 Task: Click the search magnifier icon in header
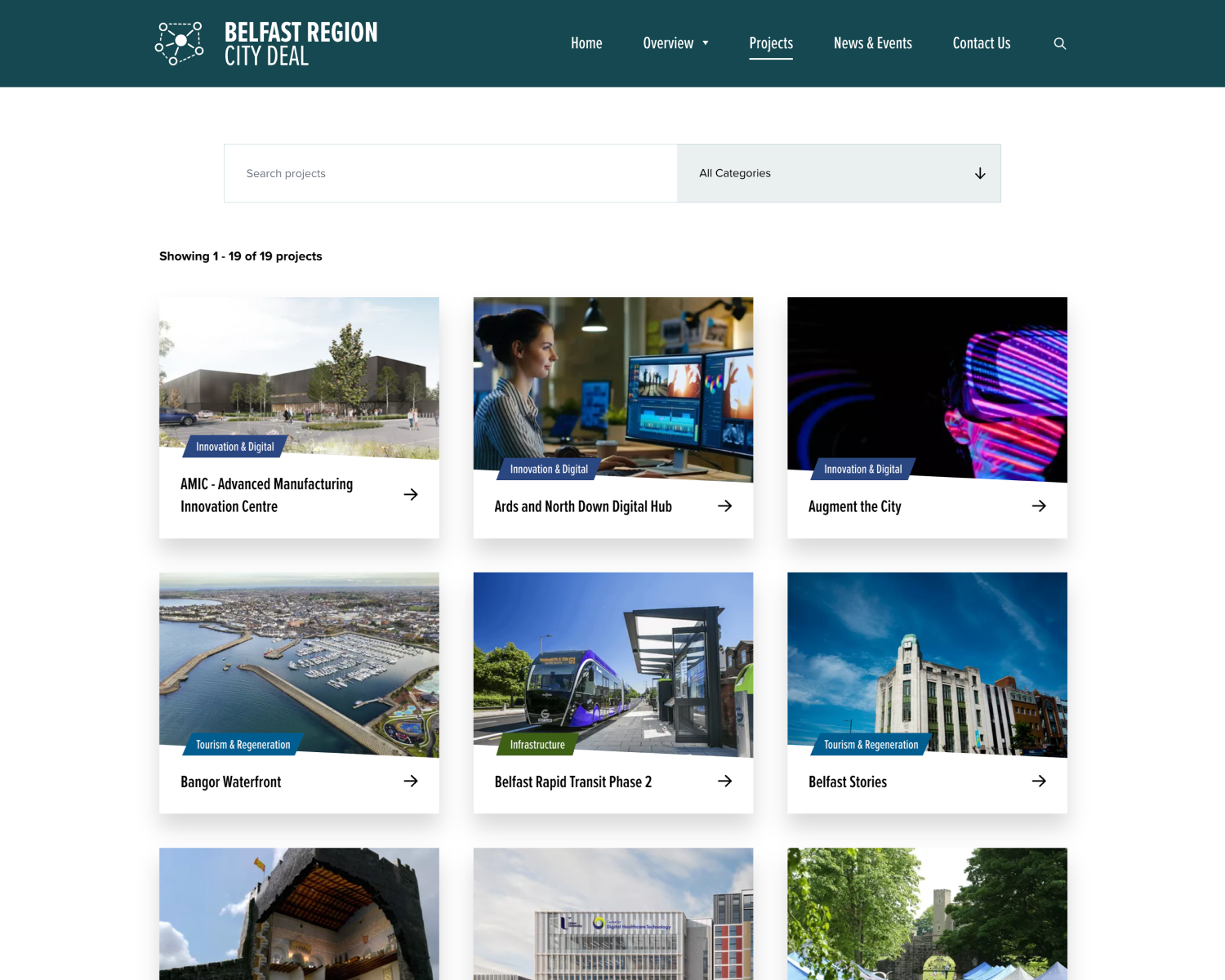(x=1059, y=43)
